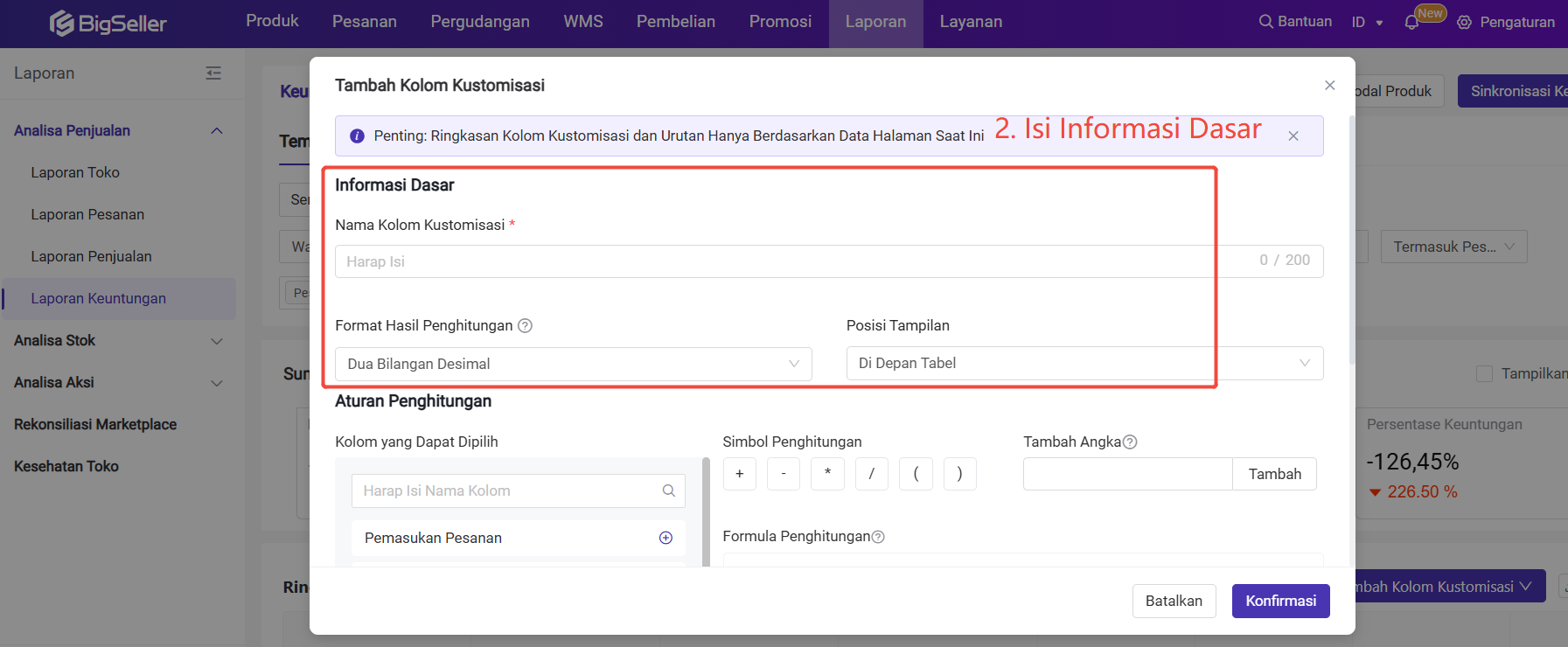The width and height of the screenshot is (1568, 647).
Task: Add Pemasukan Pesanan column with plus icon
Action: [666, 538]
